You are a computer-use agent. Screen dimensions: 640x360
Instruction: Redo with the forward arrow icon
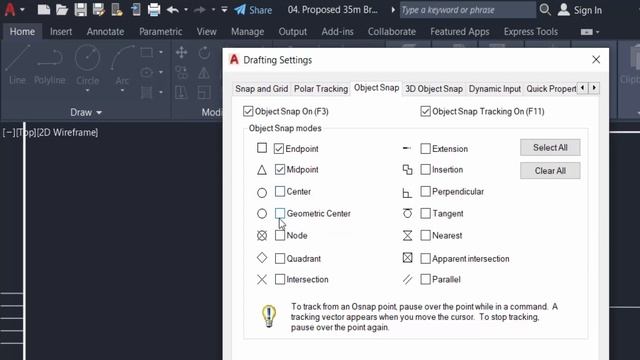click(x=200, y=9)
